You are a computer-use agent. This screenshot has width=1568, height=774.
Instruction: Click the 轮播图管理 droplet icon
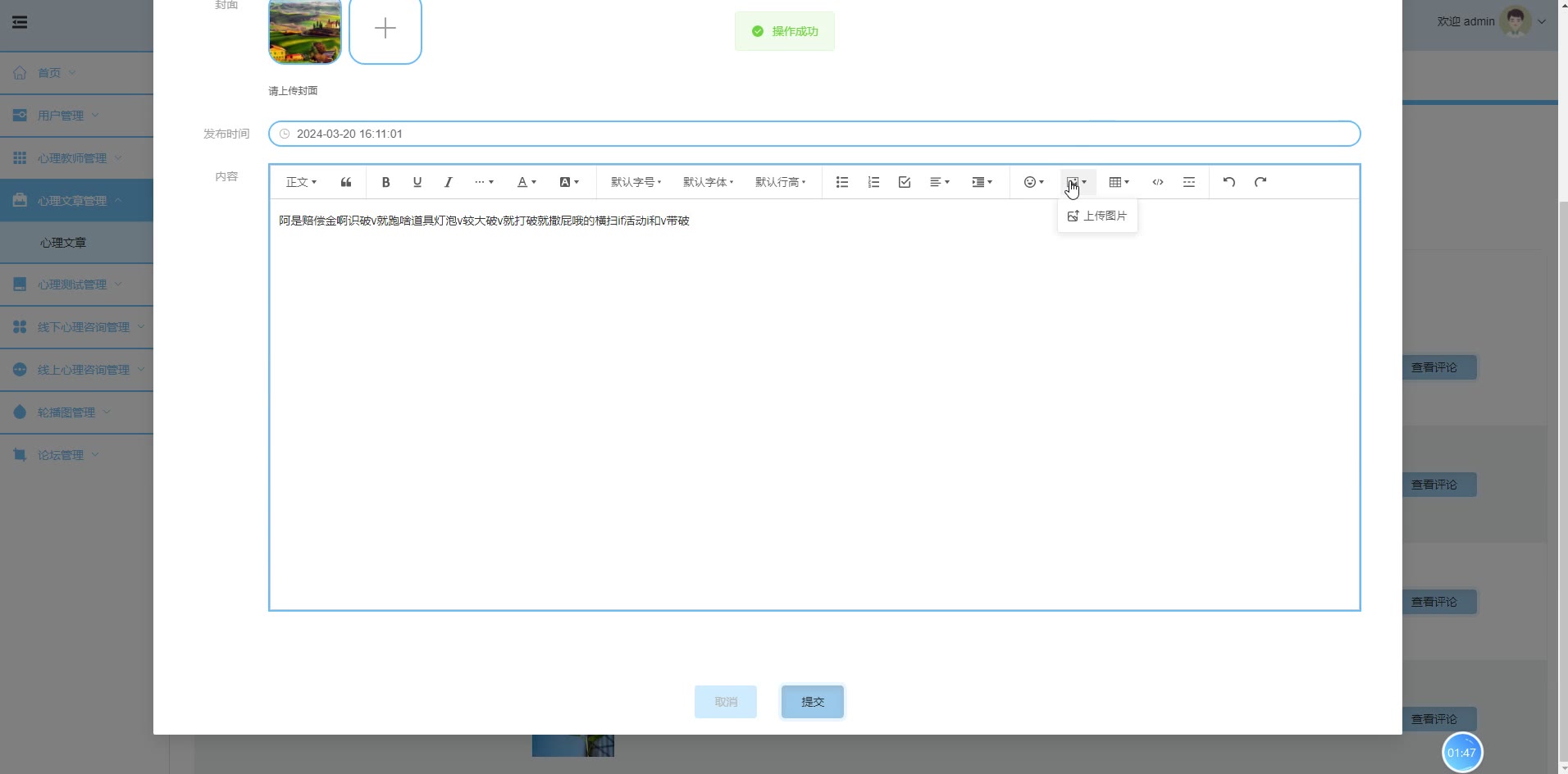pos(20,412)
